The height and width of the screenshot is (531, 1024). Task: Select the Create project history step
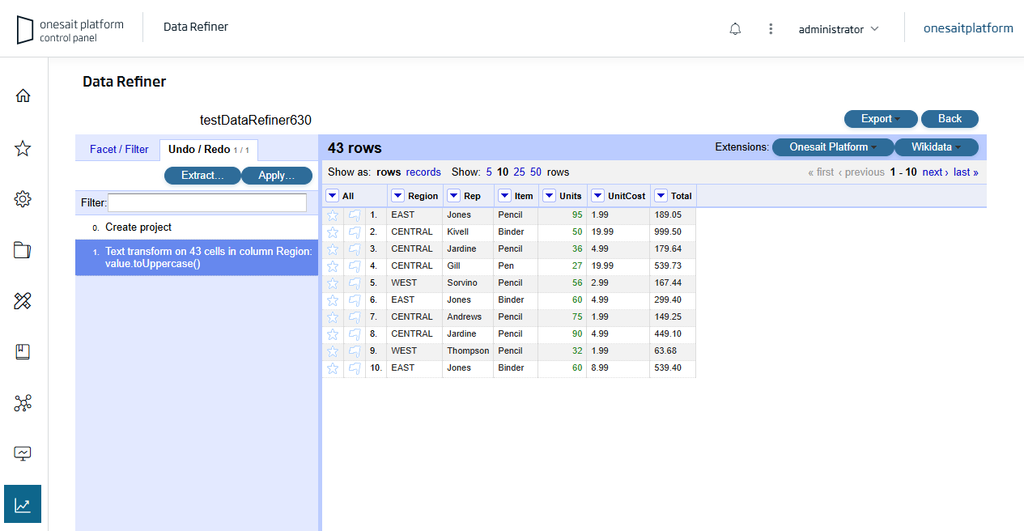tap(138, 228)
